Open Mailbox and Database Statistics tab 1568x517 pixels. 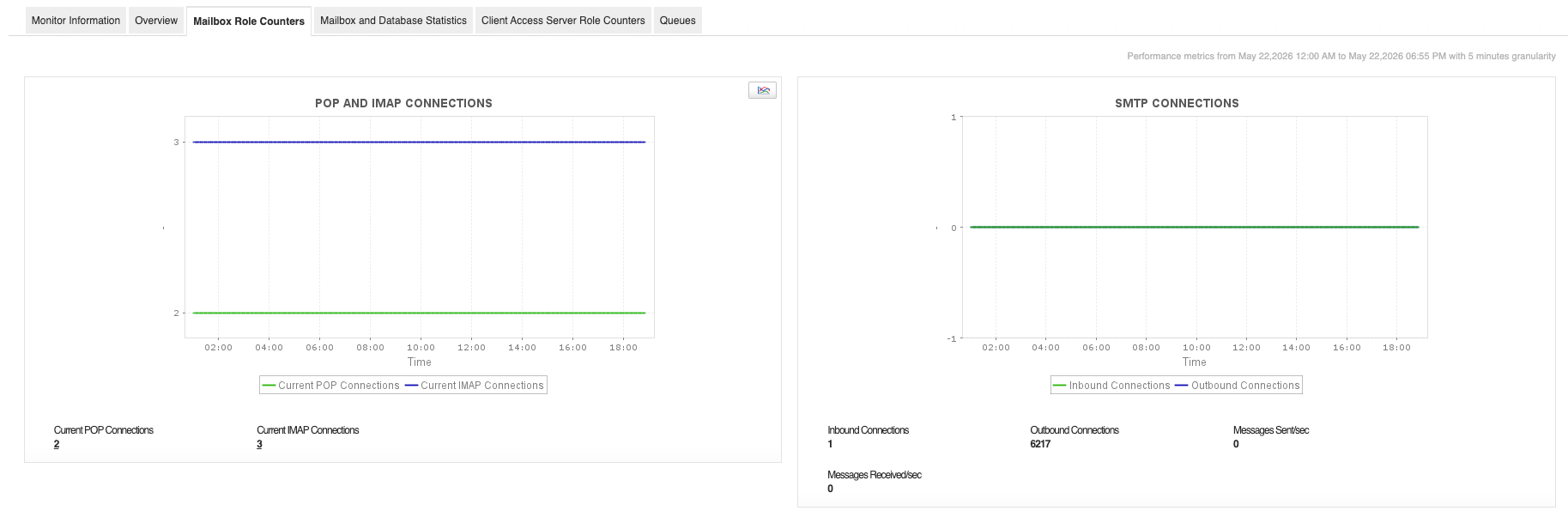393,21
